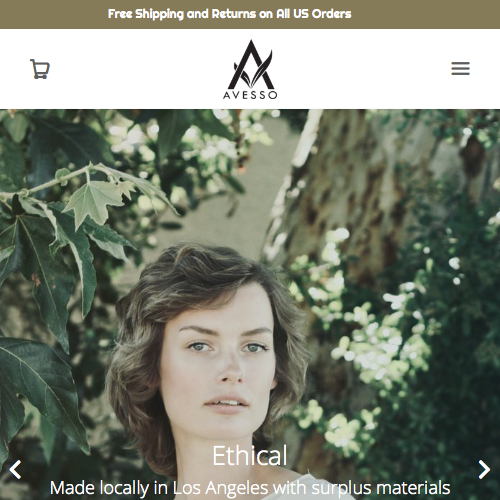Click the tree trunk in the hero image
The width and height of the screenshot is (500, 500).
click(x=360, y=187)
